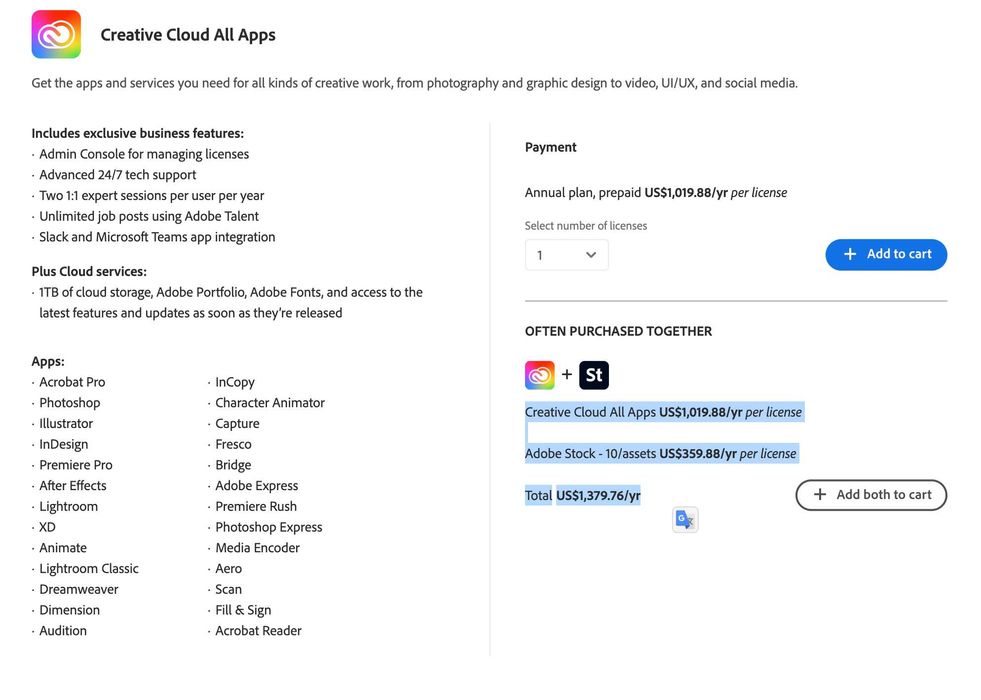
Task: Click the Creative Cloud All Apps heading
Action: click(x=188, y=35)
